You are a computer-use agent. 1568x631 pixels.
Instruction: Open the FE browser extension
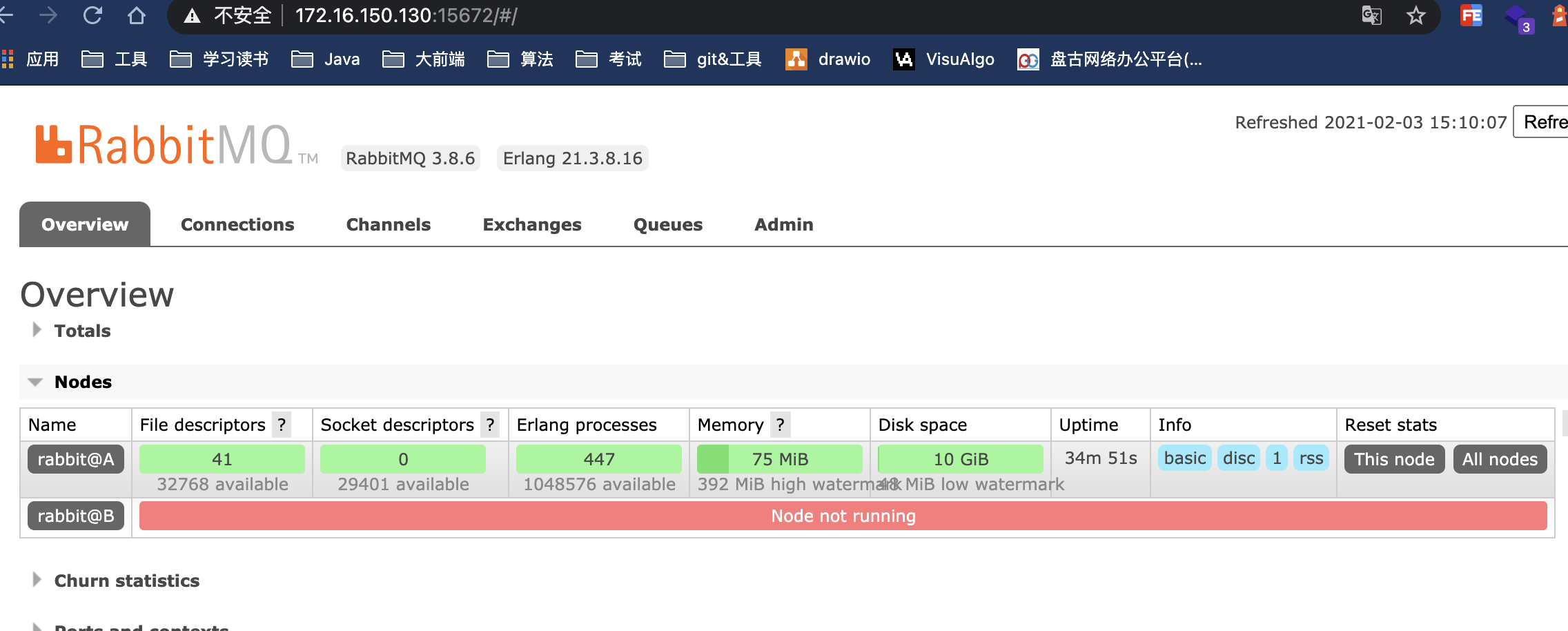[x=1471, y=15]
